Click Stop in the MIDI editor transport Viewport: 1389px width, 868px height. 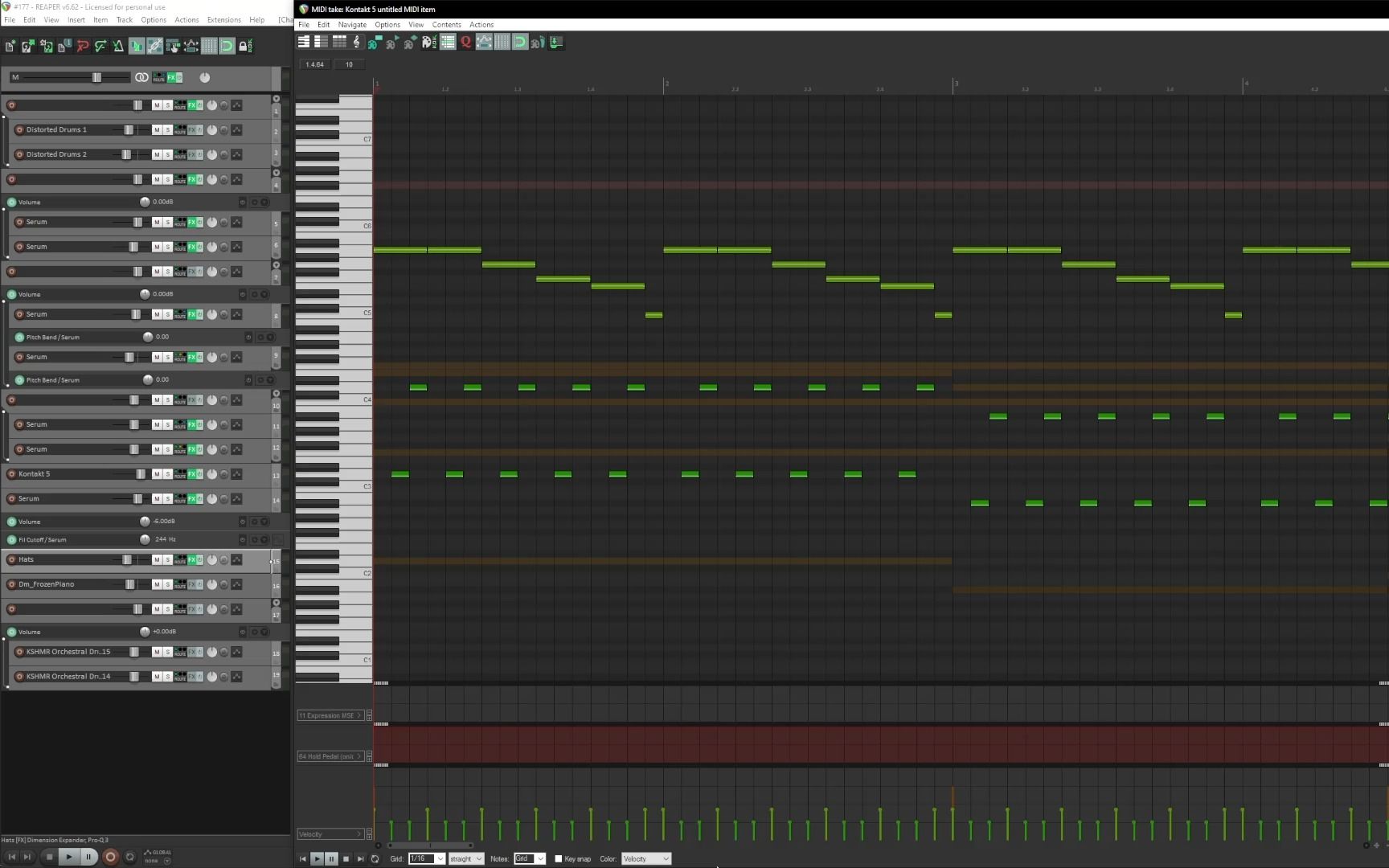click(x=346, y=858)
